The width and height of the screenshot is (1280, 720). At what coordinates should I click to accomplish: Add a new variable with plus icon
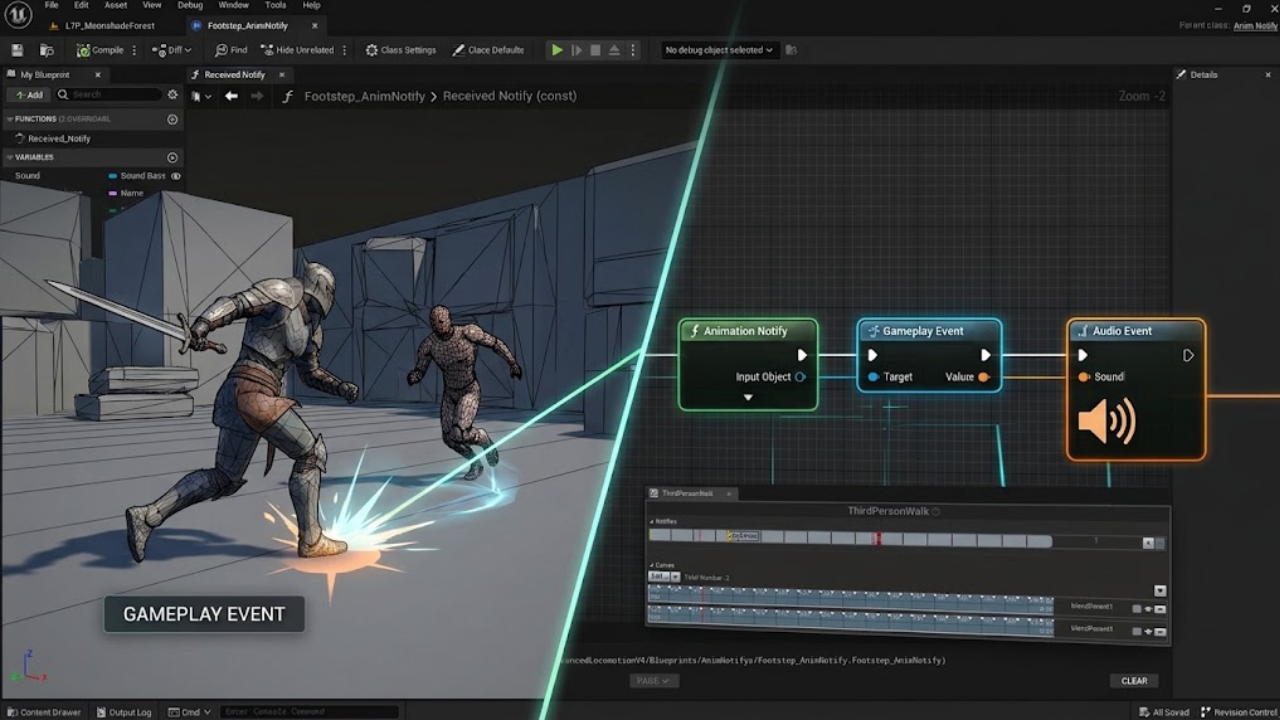point(172,157)
